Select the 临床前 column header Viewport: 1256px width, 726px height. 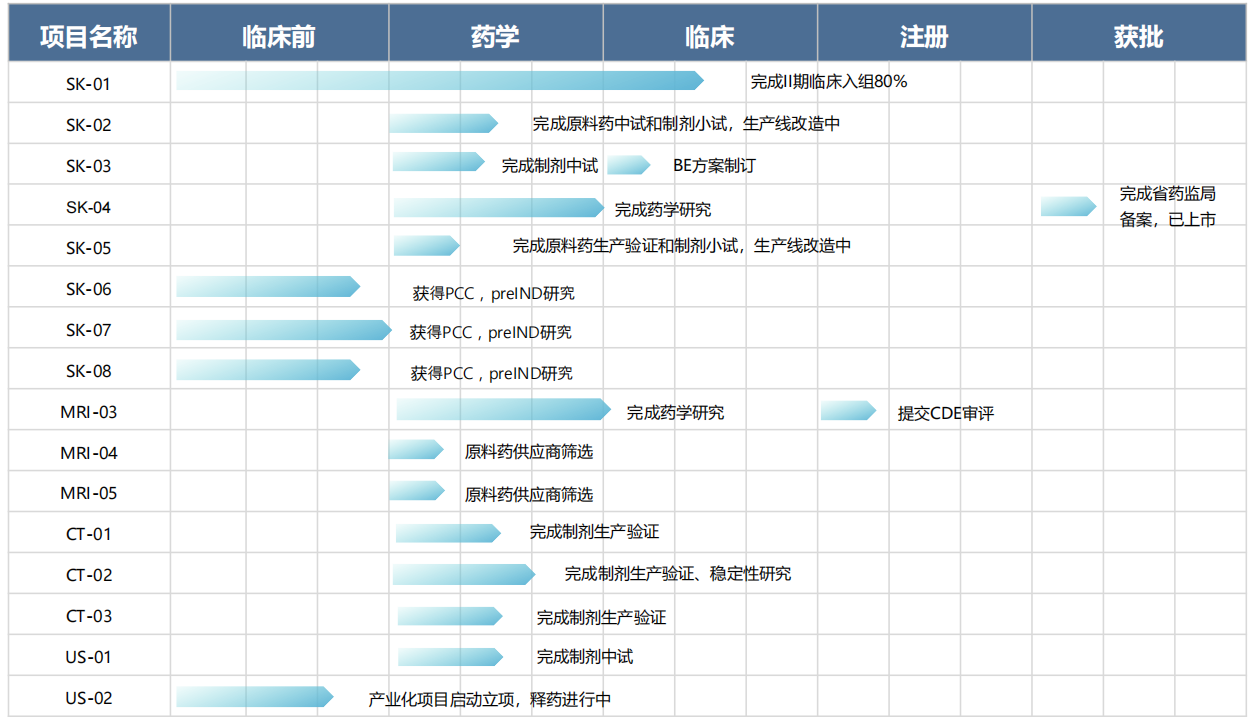tap(280, 32)
